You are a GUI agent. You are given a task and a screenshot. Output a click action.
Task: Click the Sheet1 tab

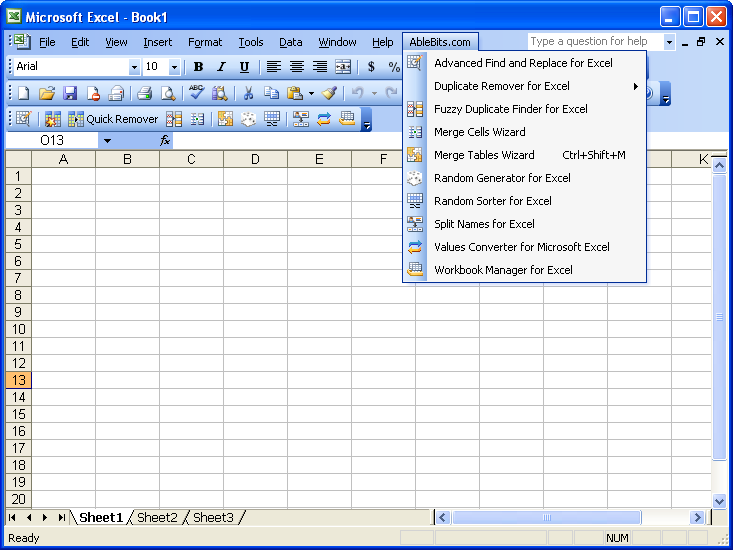coord(101,518)
